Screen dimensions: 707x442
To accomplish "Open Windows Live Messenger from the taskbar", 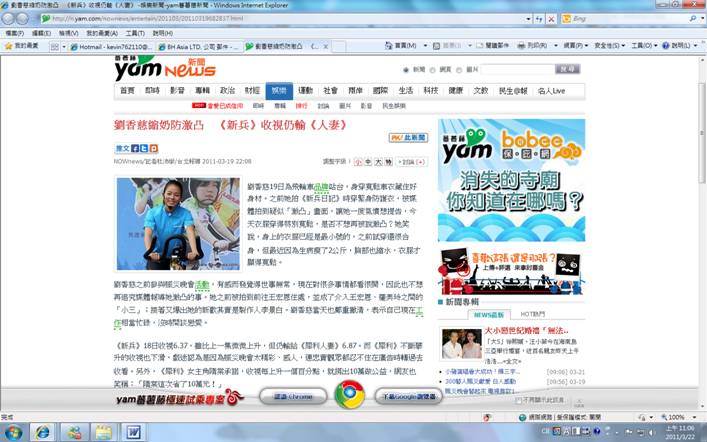I will tap(73, 433).
